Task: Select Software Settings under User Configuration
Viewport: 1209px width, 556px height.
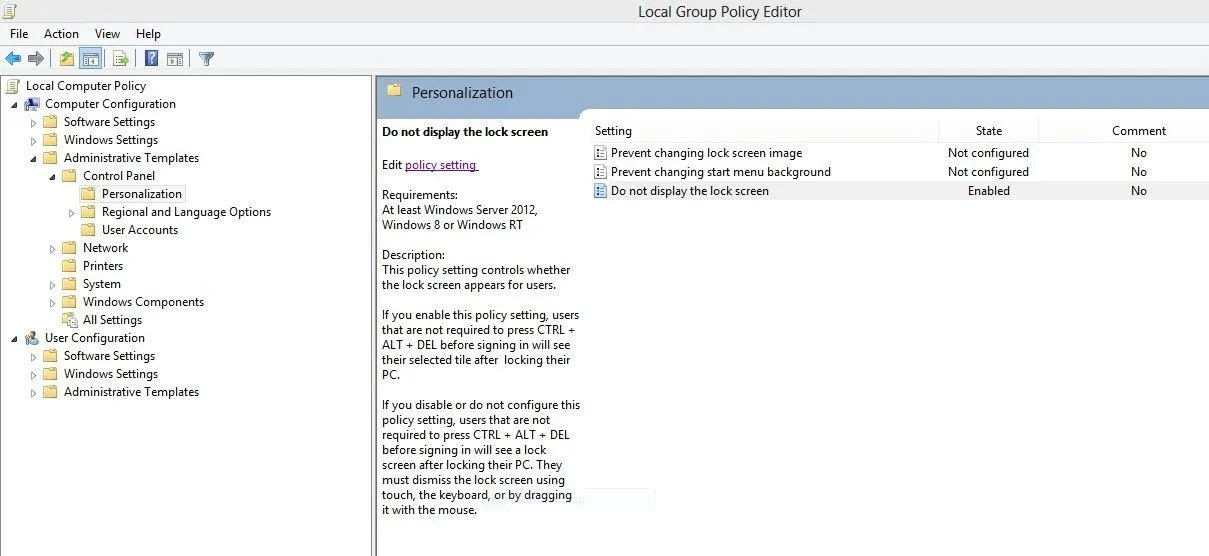Action: pyautogui.click(x=109, y=356)
